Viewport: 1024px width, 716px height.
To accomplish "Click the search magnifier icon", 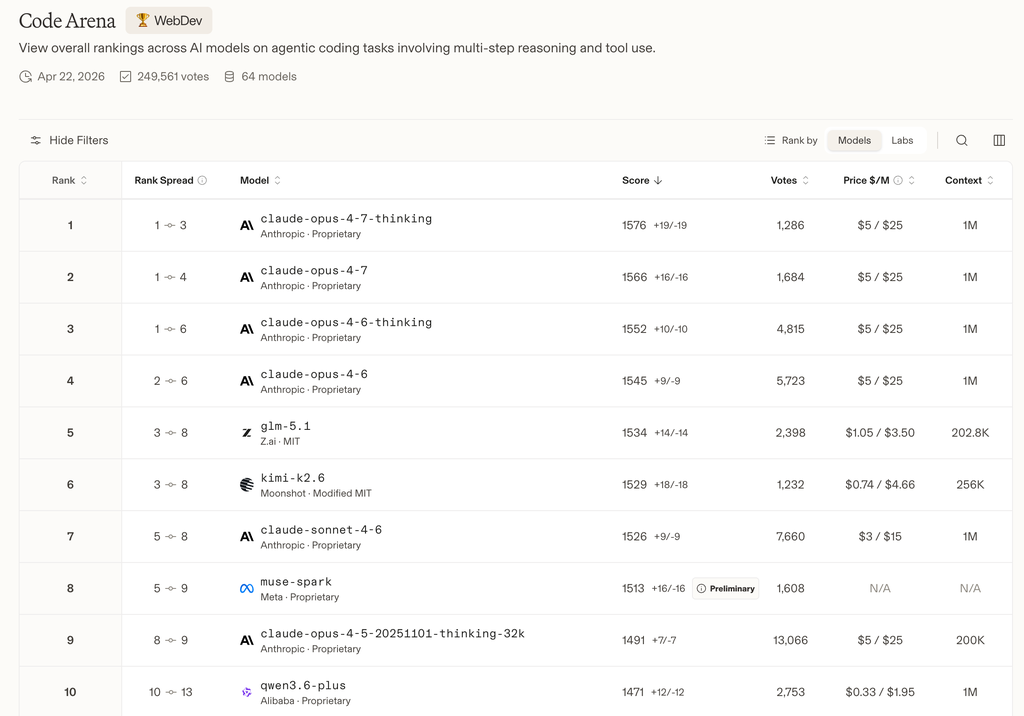I will click(961, 141).
